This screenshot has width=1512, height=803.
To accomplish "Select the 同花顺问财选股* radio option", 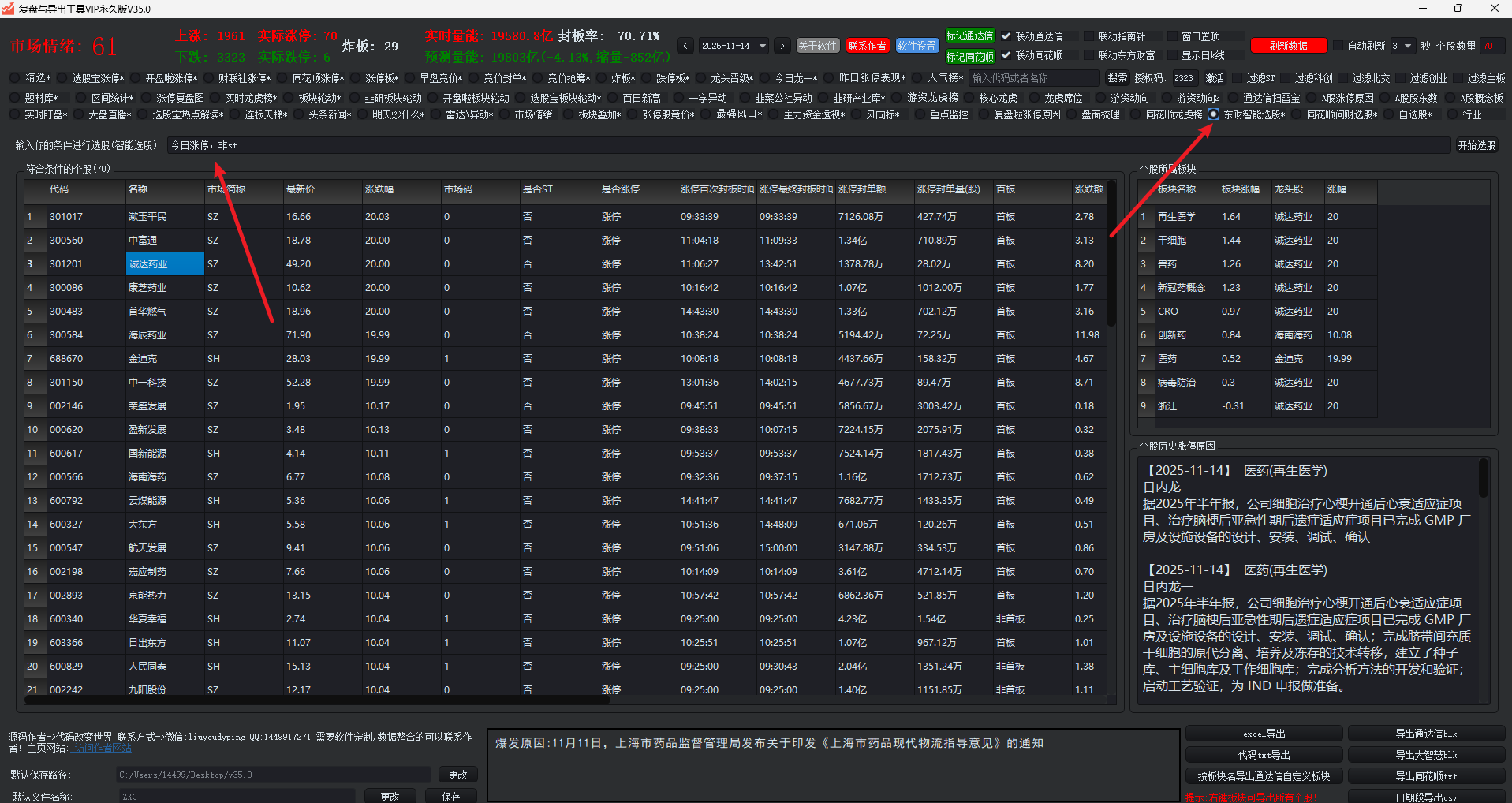I will (1297, 114).
